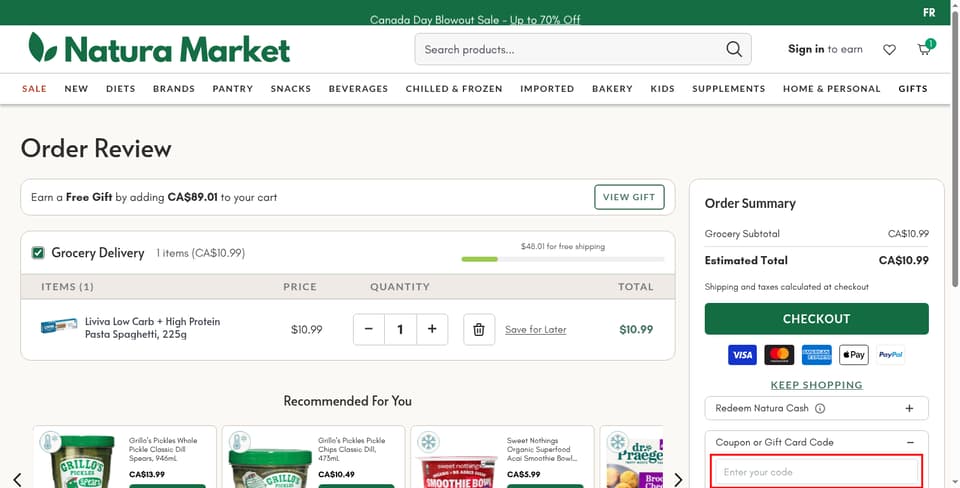Open the BRANDS menu

coord(174,89)
